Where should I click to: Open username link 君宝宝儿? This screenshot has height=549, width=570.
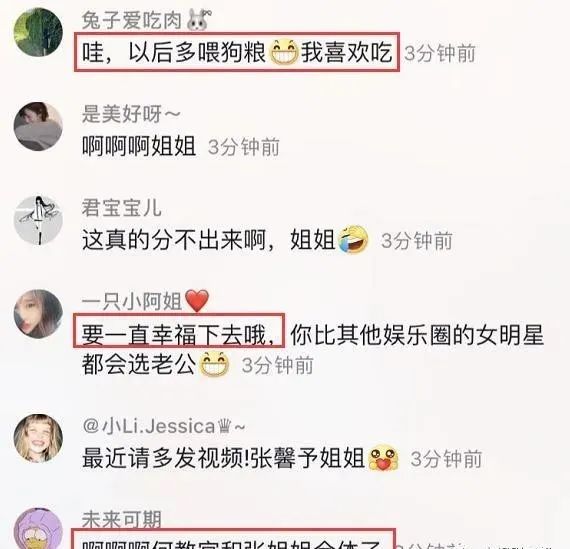pyautogui.click(x=121, y=208)
